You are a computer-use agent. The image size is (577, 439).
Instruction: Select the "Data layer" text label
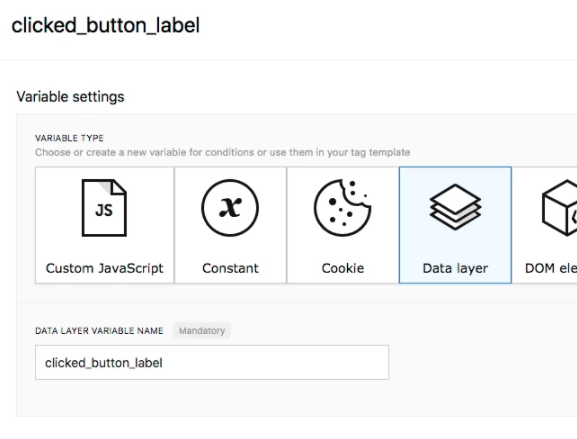tap(455, 269)
